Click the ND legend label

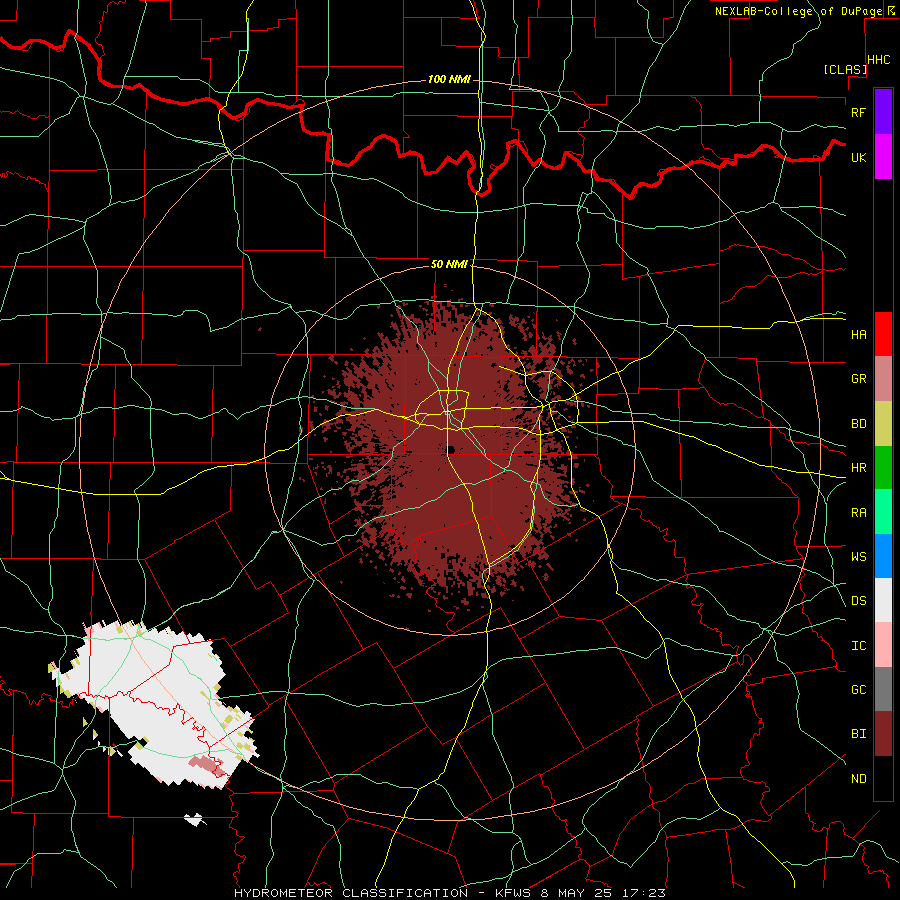859,779
